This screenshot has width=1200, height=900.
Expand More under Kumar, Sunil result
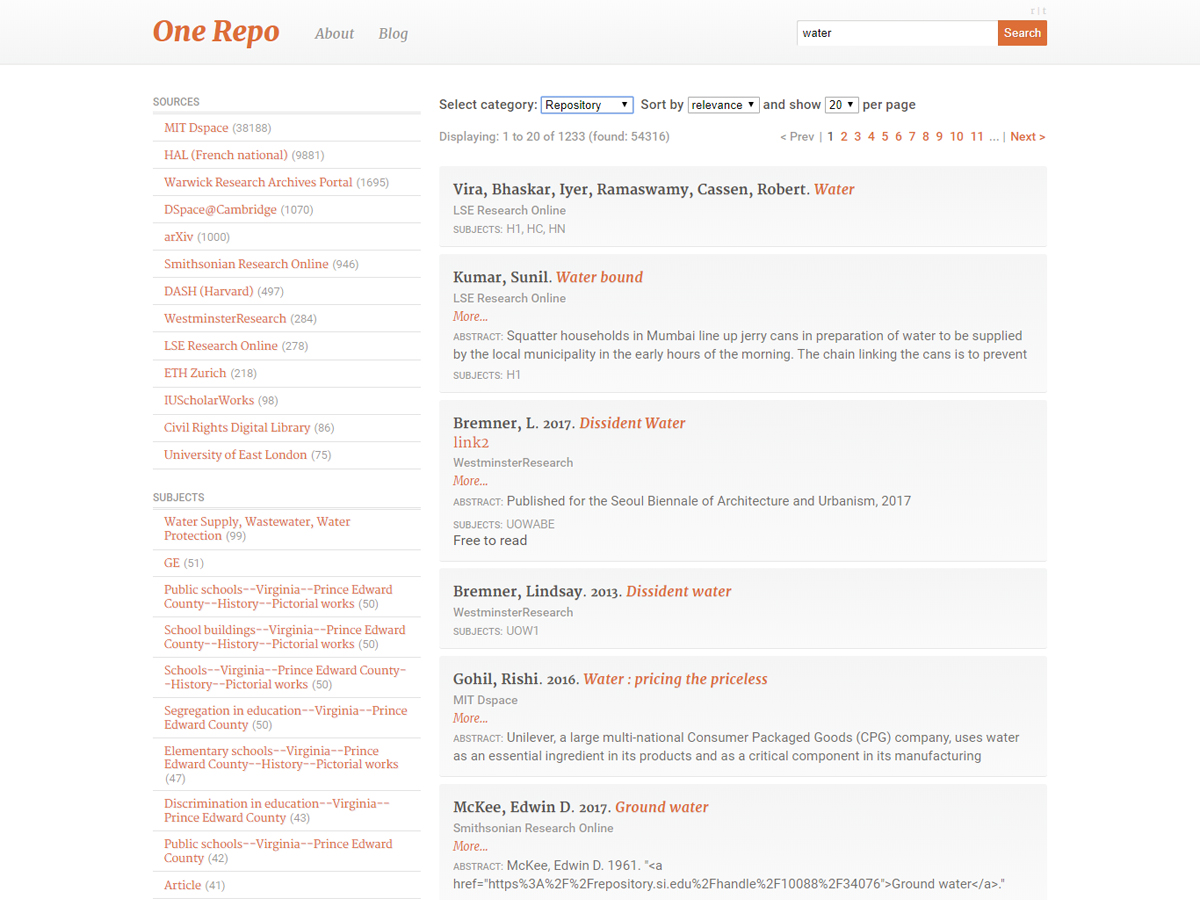[x=470, y=317]
